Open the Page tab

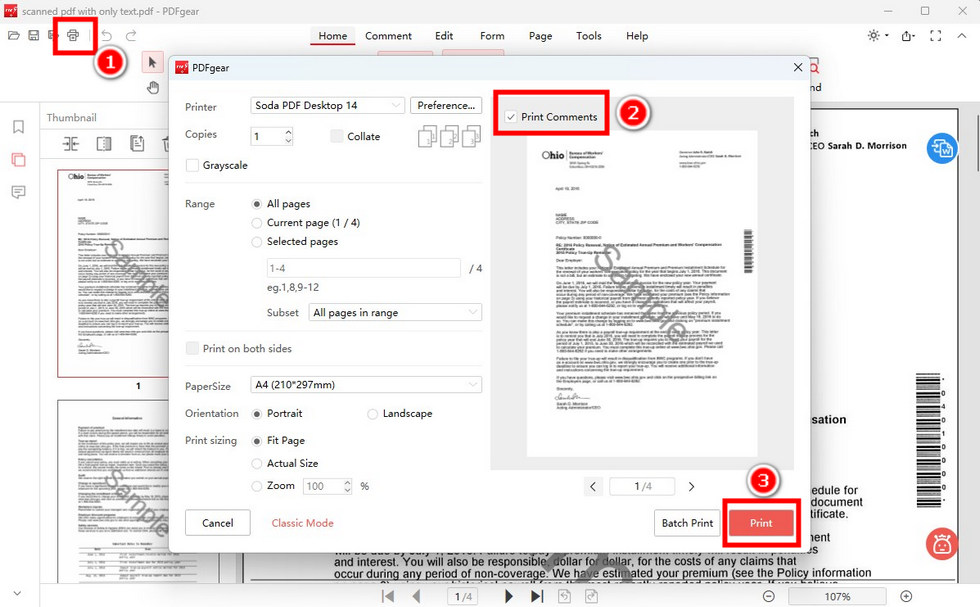[x=540, y=36]
